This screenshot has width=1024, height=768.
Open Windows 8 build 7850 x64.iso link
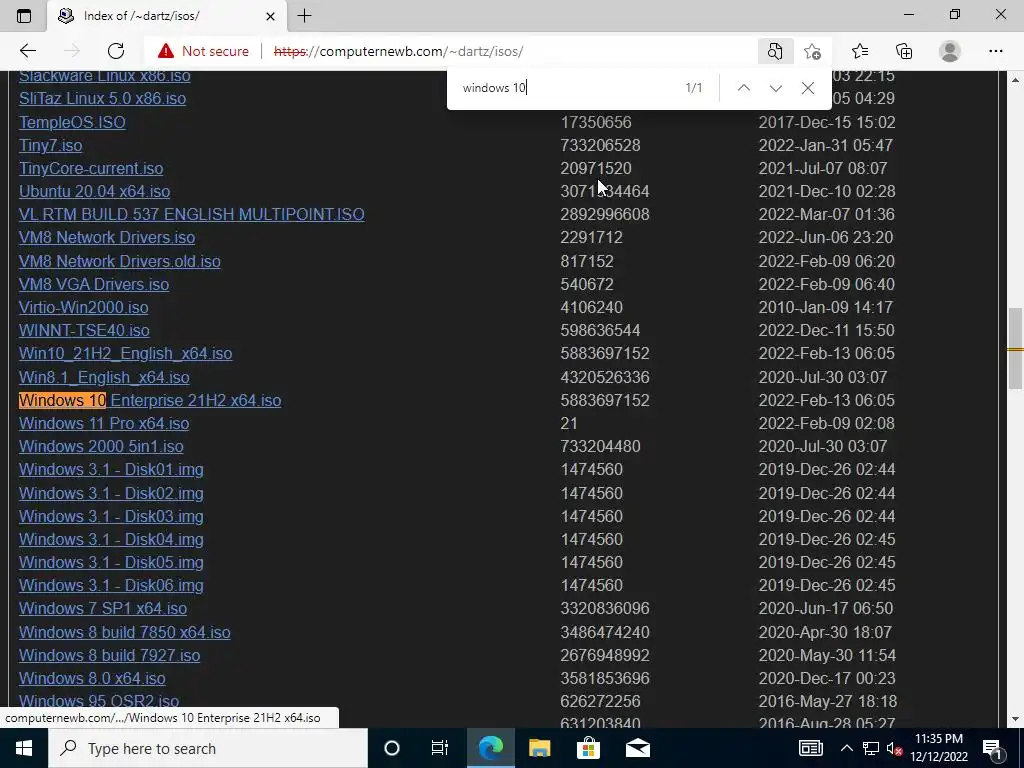(x=124, y=632)
